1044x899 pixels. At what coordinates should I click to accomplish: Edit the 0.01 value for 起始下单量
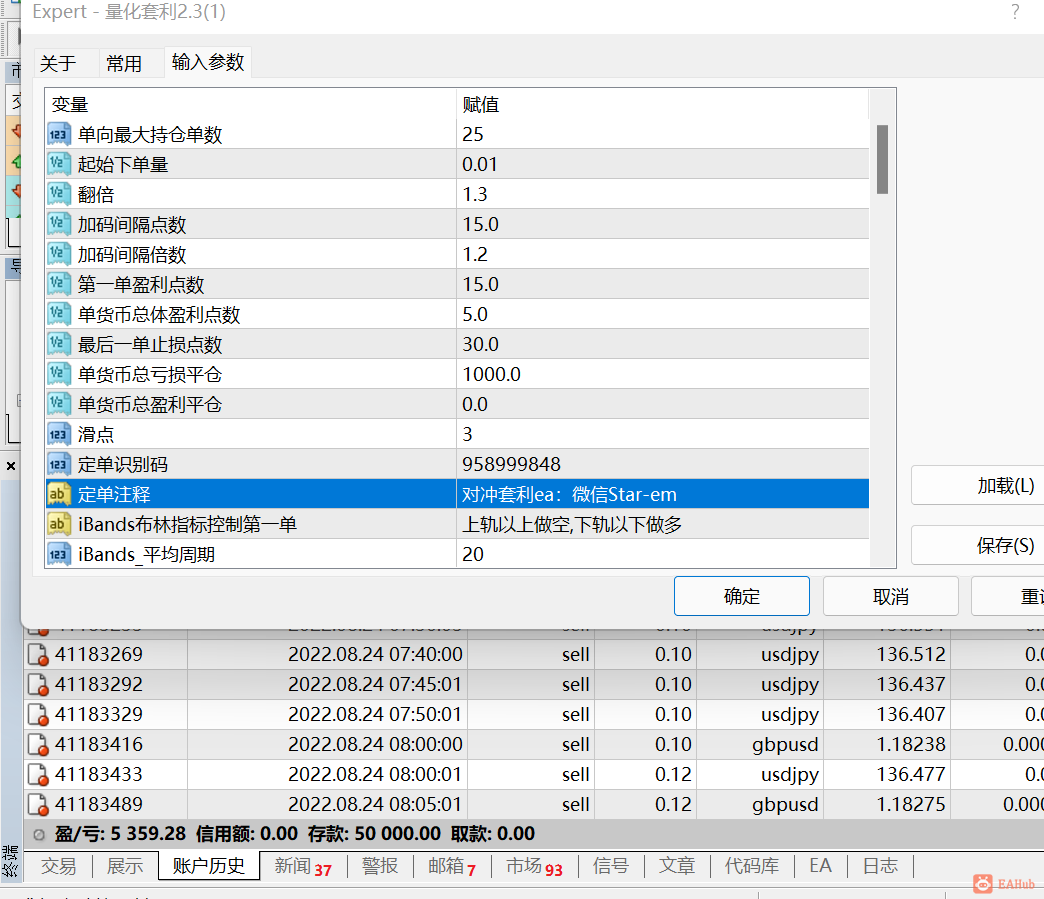coord(662,164)
